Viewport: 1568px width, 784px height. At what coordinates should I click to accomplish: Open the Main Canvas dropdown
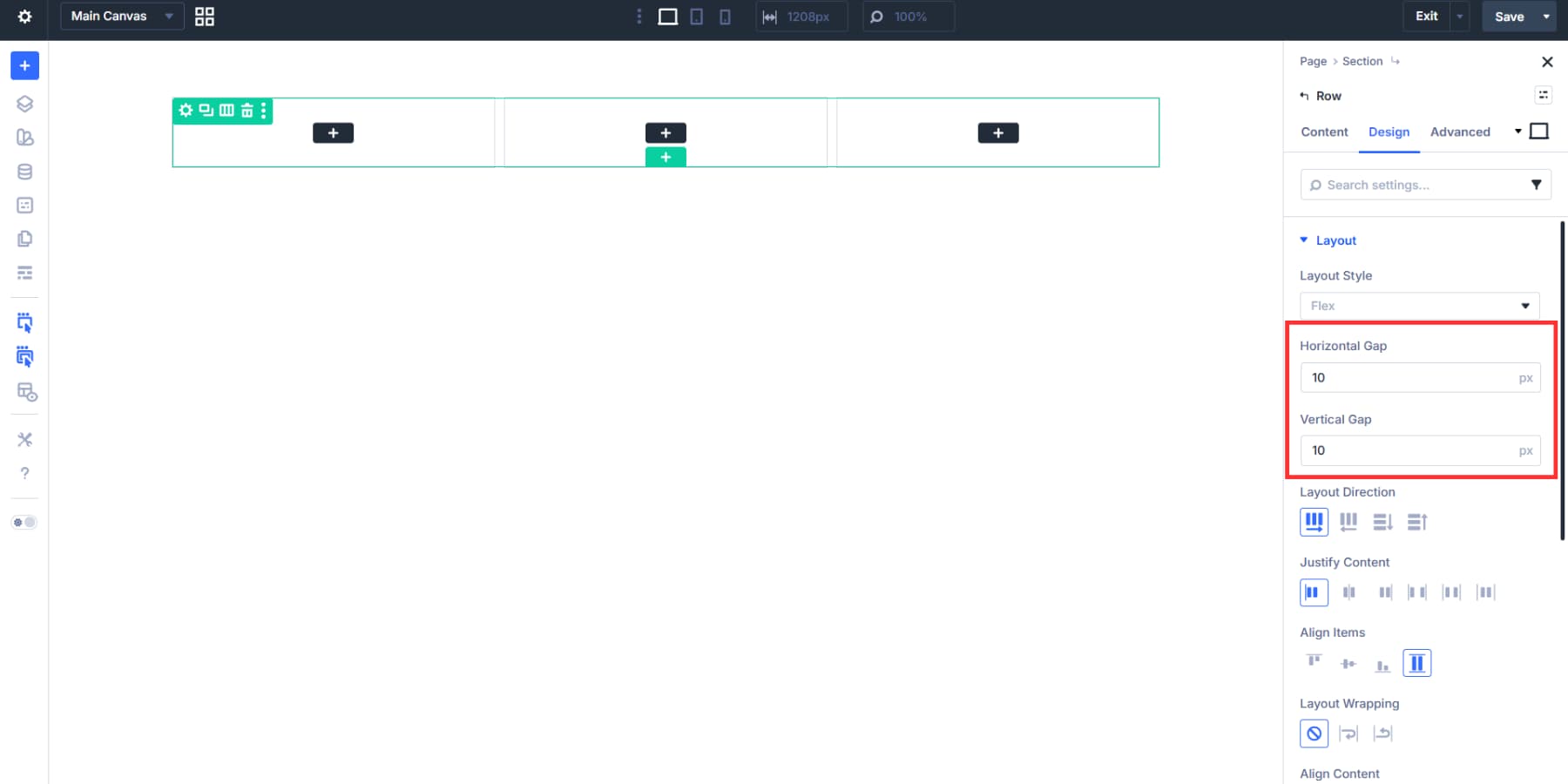121,16
